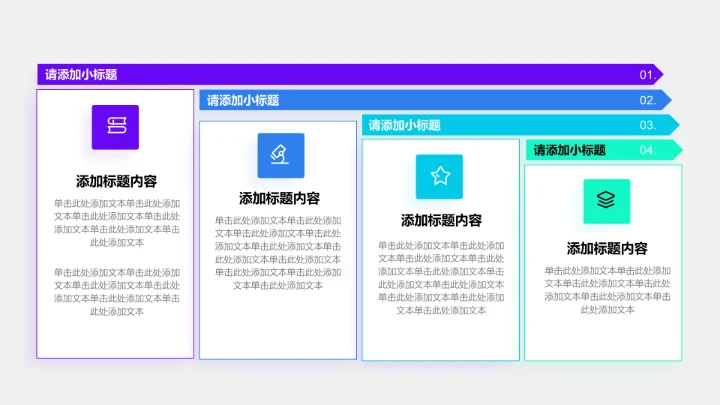Select the green banner subtitle 请添加小标题
This screenshot has width=720, height=405.
[569, 150]
